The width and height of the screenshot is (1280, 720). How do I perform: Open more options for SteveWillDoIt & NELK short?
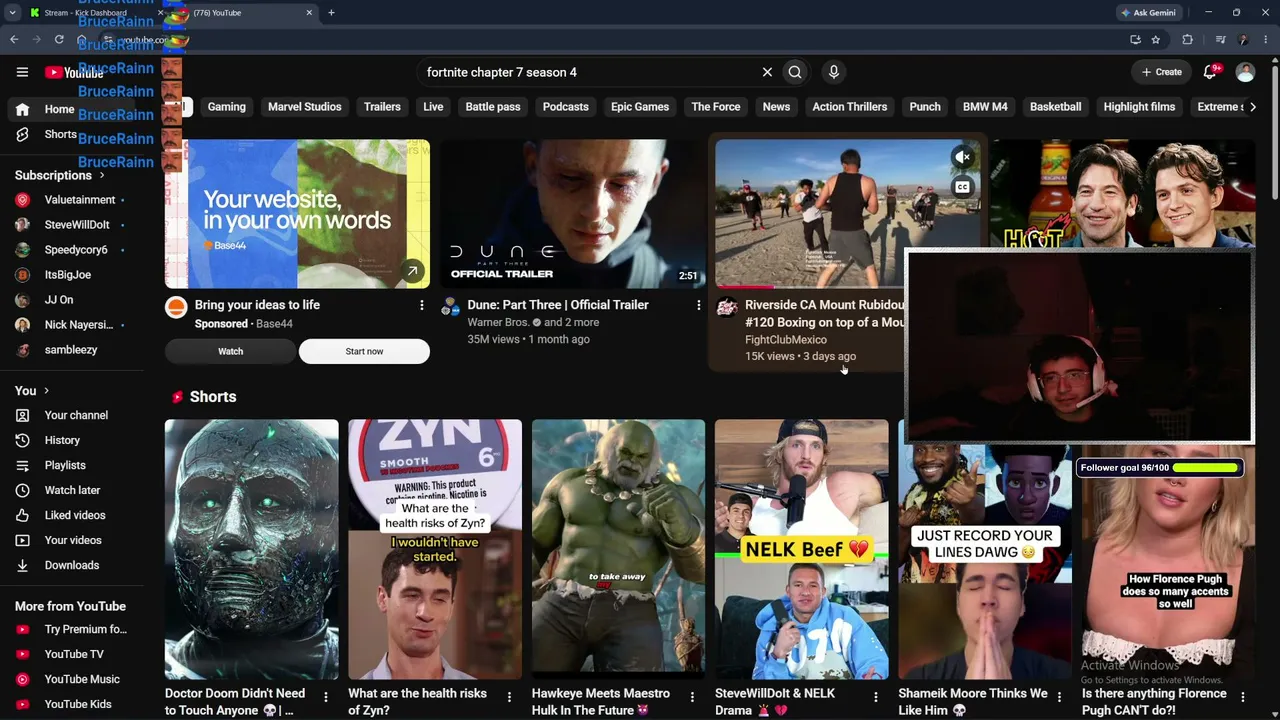point(876,697)
